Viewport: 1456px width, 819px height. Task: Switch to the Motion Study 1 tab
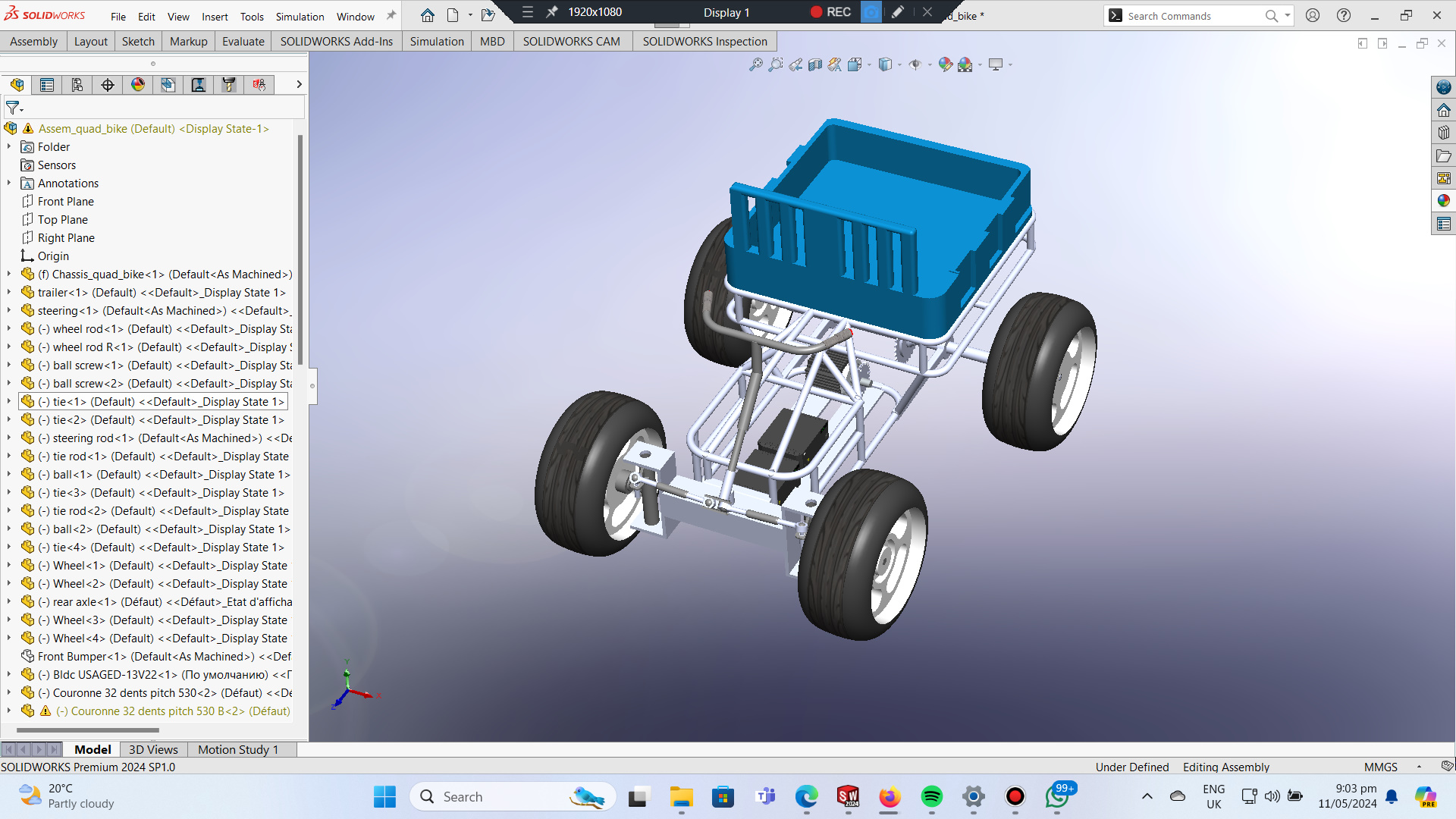pos(238,749)
